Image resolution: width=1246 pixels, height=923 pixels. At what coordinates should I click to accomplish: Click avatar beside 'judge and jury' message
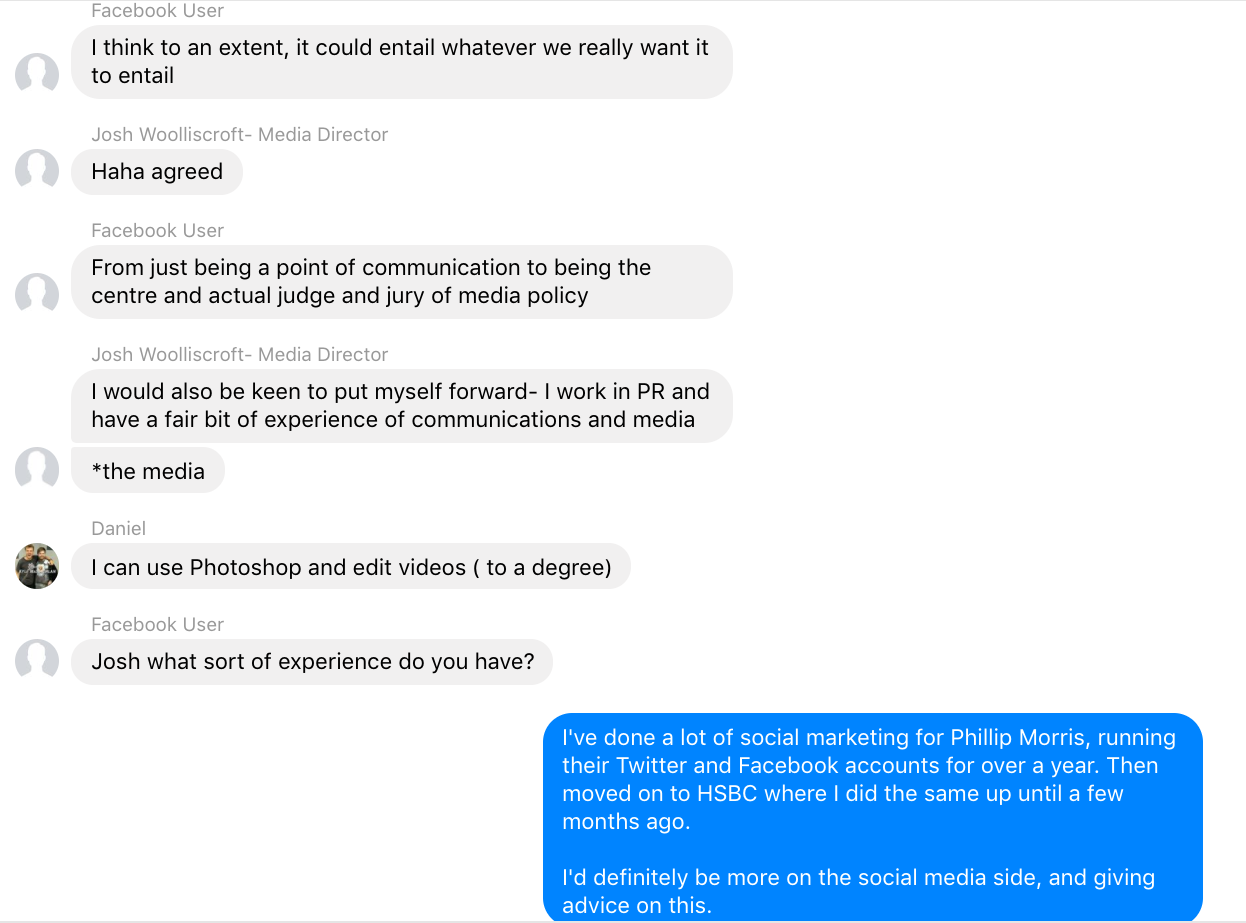pyautogui.click(x=37, y=295)
